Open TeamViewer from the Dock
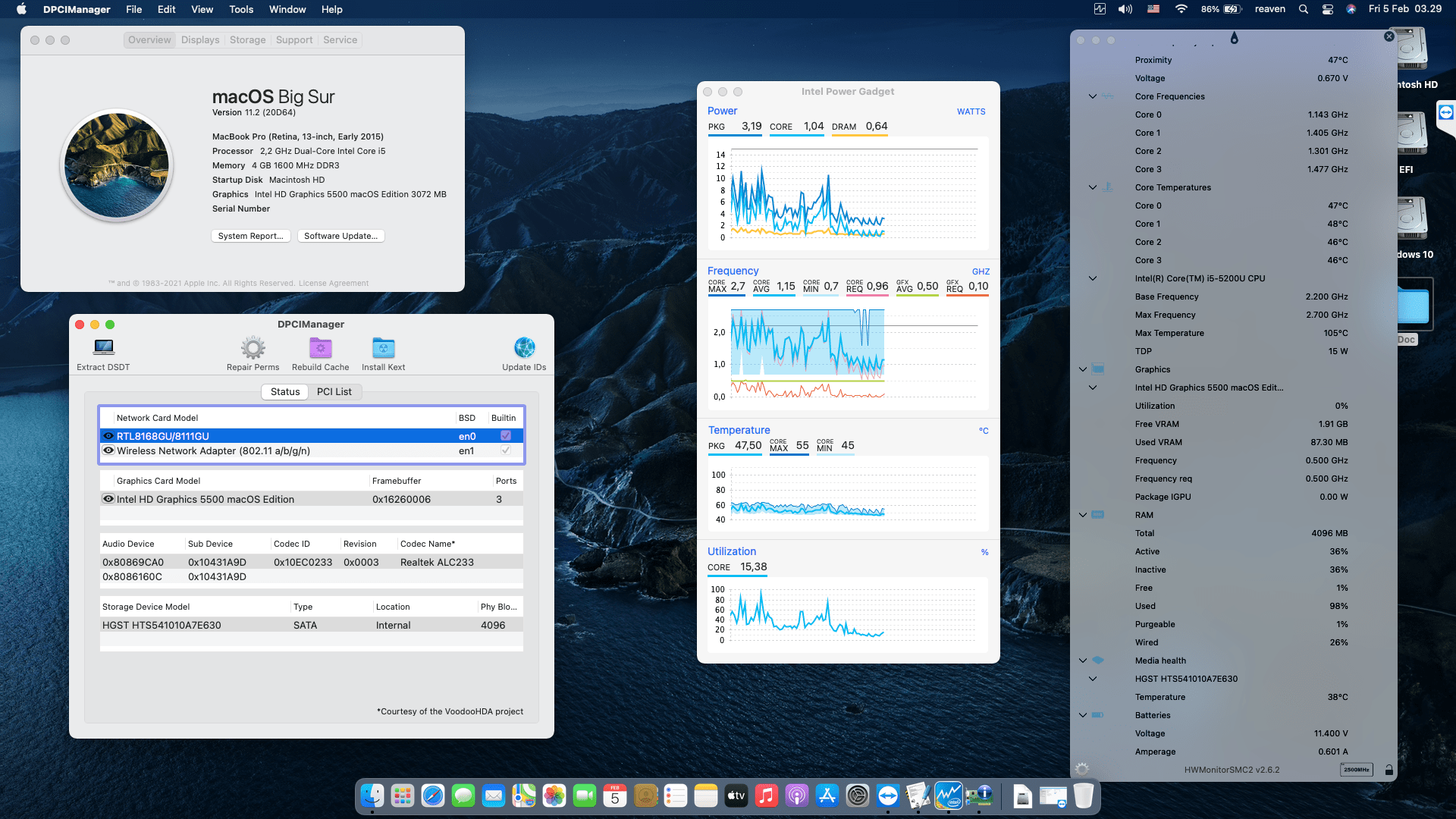 888,795
